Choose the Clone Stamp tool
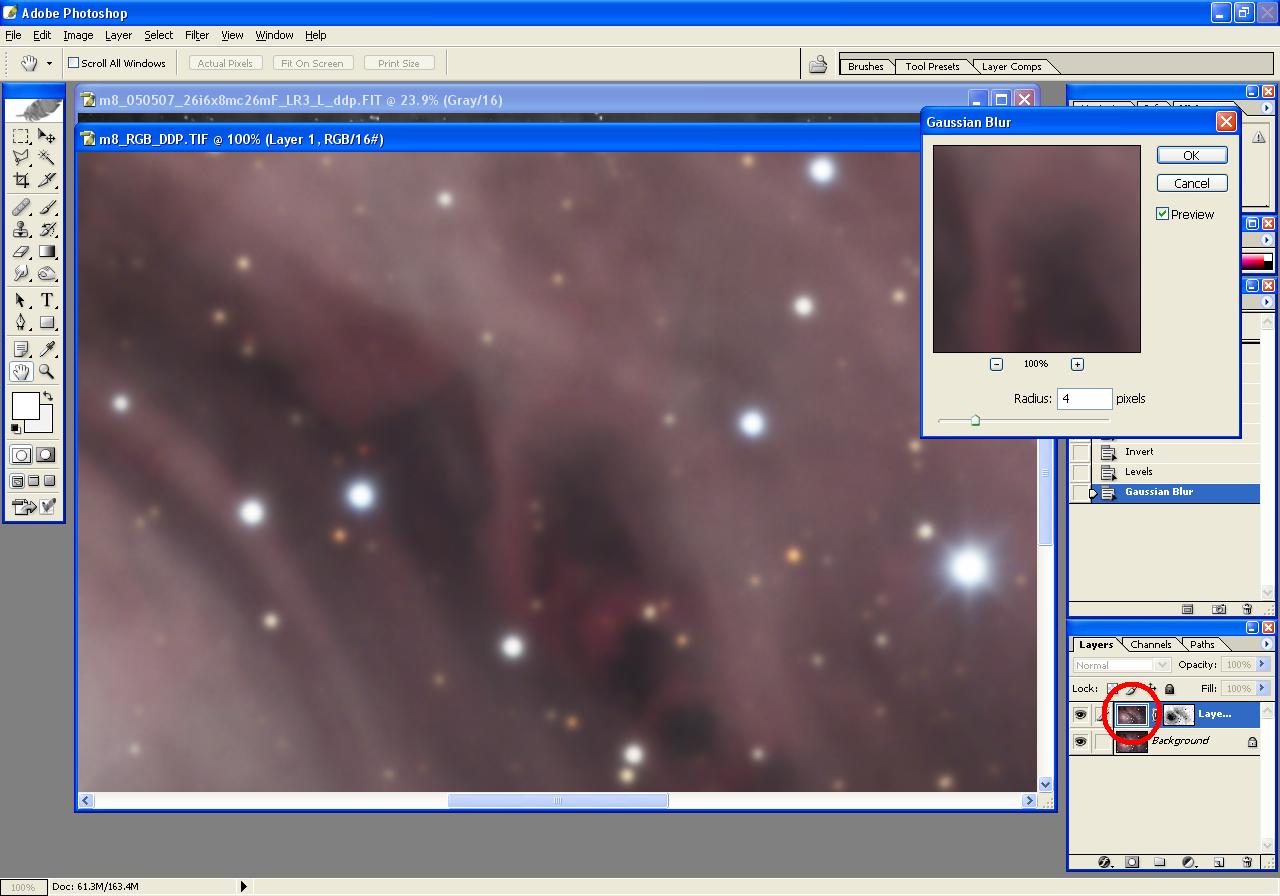Viewport: 1280px width, 896px height. tap(21, 229)
